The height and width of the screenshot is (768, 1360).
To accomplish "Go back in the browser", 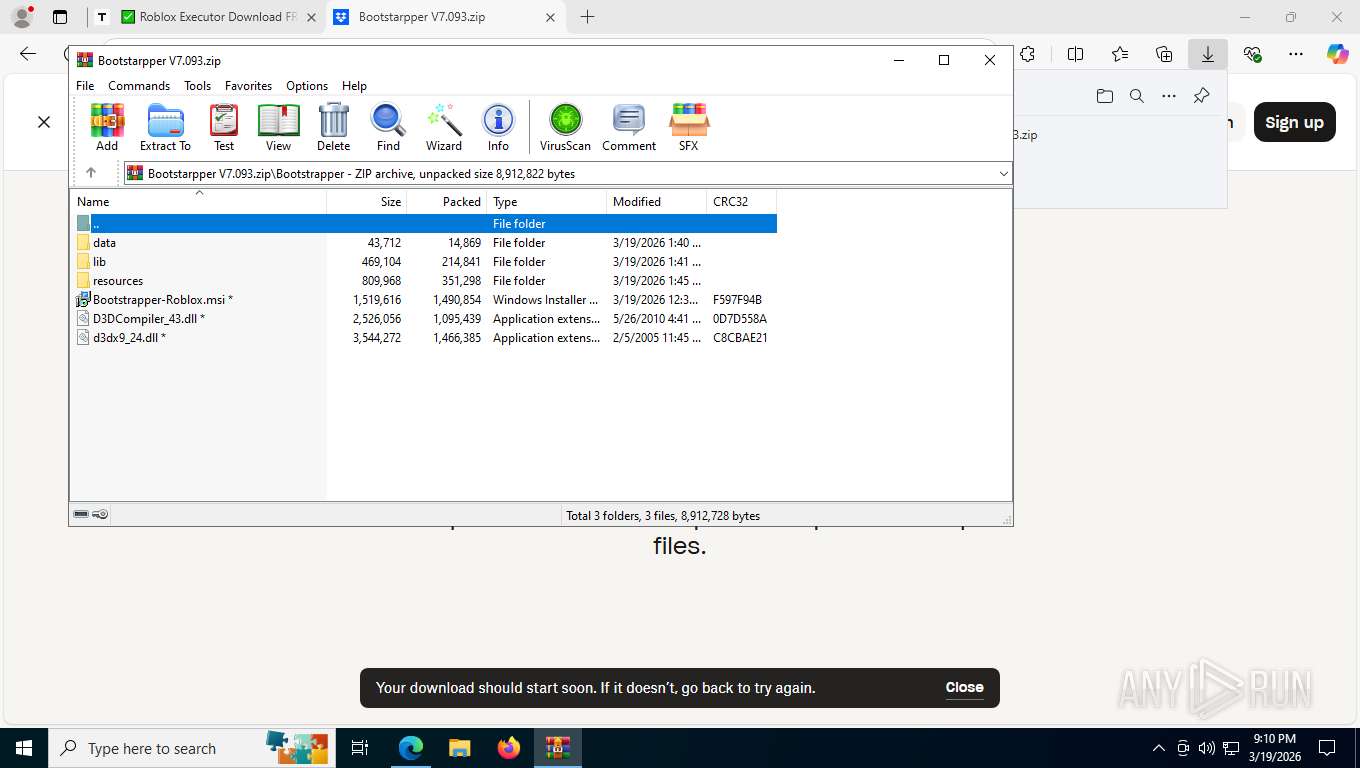I will pos(28,54).
